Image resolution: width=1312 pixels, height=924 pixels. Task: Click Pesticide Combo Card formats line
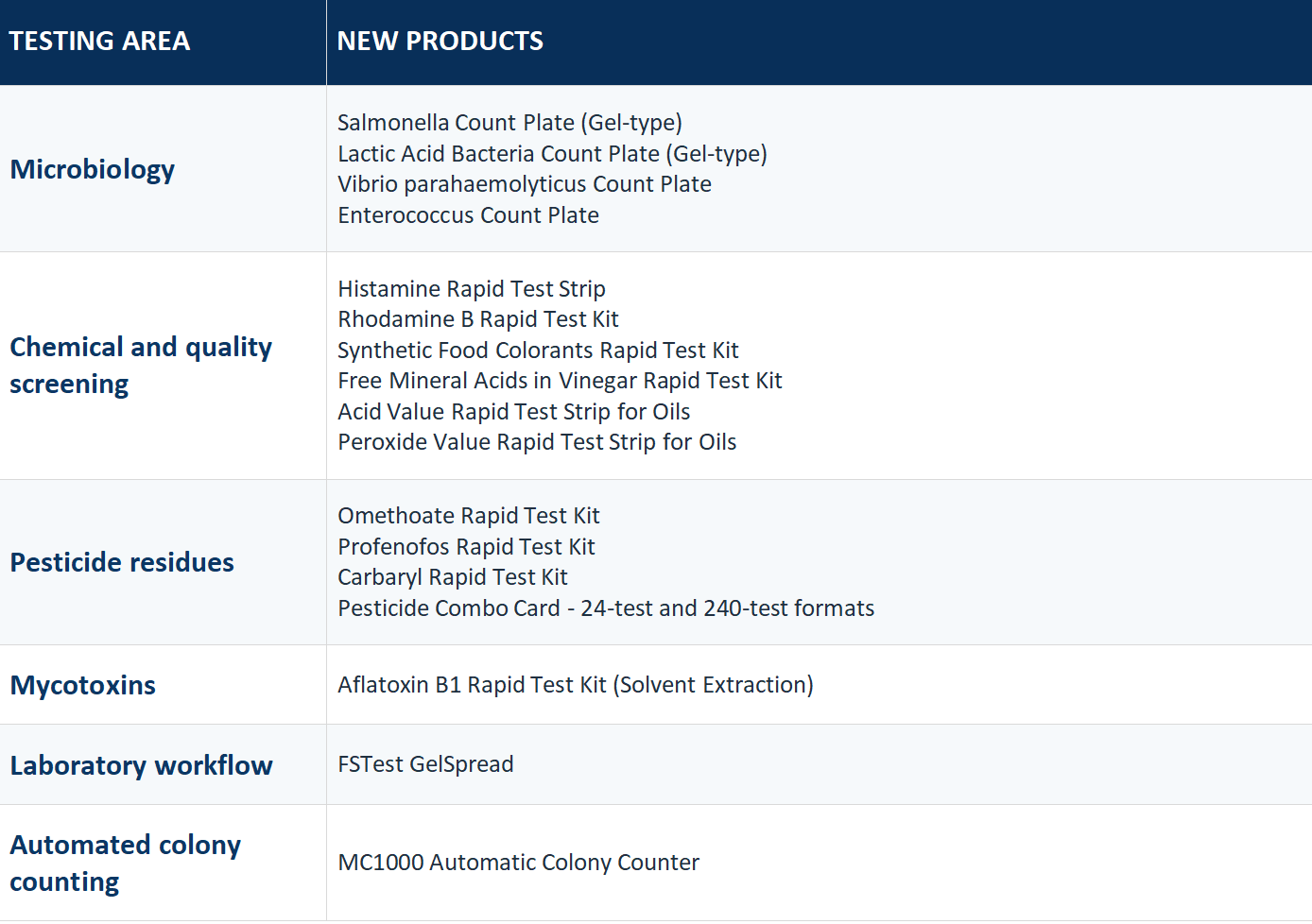(x=606, y=608)
